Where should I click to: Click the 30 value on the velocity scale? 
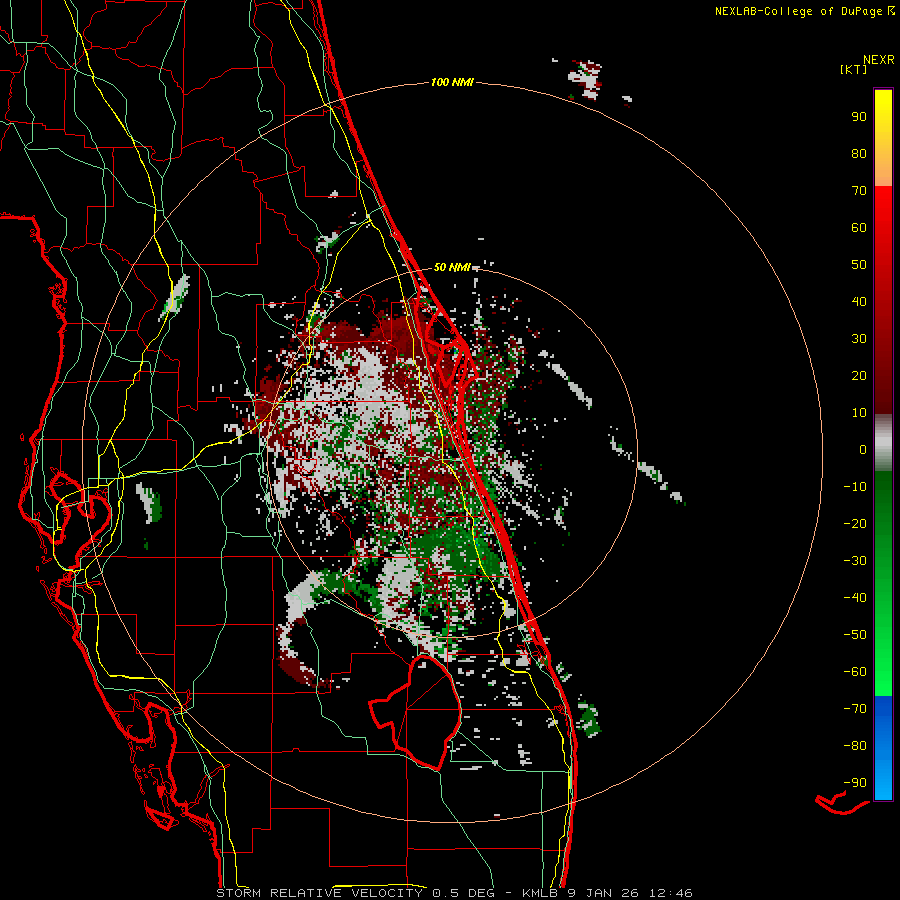point(859,339)
